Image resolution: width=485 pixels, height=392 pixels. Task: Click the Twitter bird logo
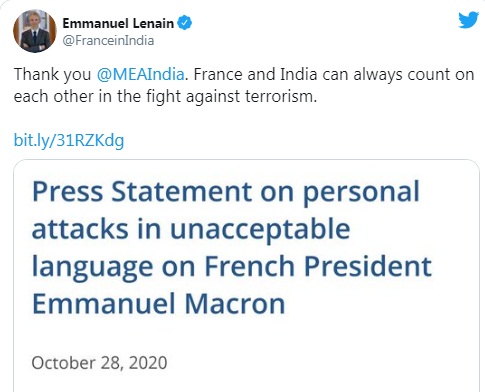click(x=468, y=20)
